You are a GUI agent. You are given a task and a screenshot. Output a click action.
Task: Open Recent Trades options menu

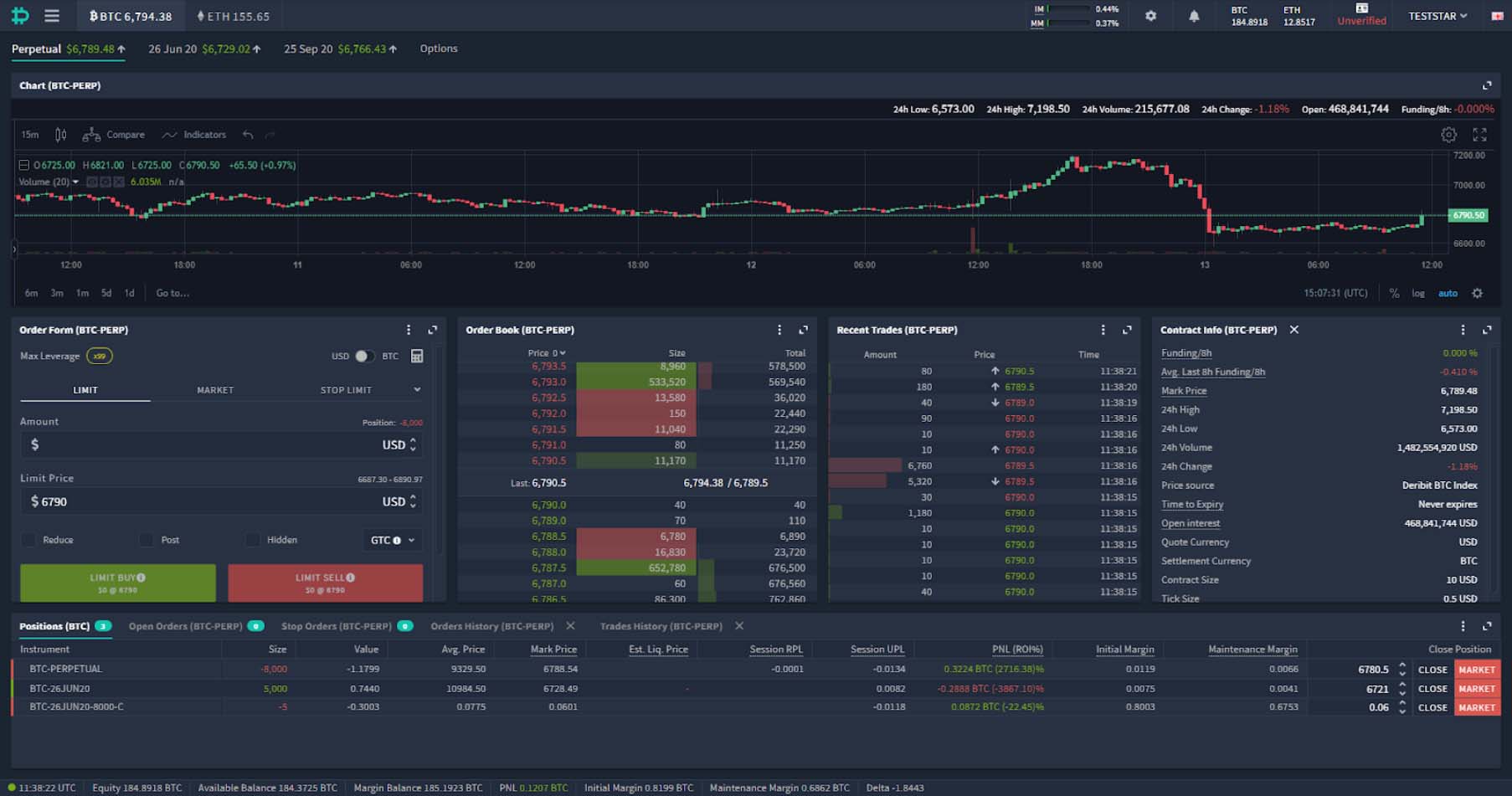coord(1103,330)
